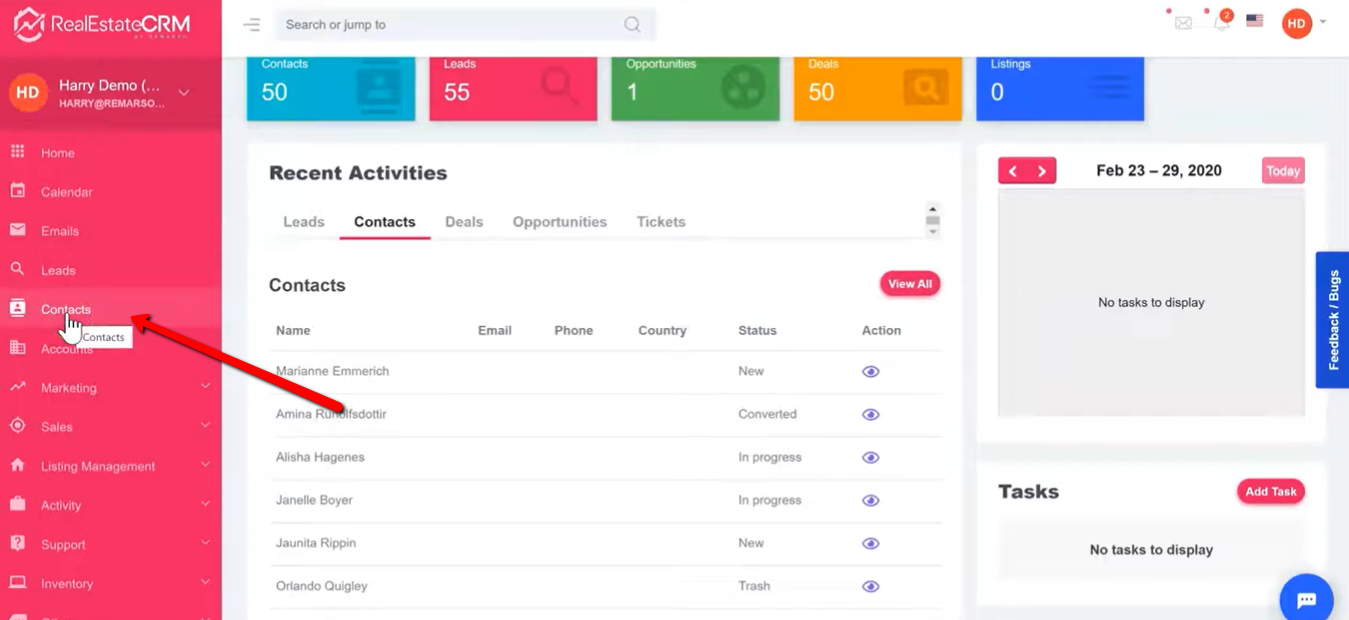Click the View All contacts button

(x=909, y=284)
